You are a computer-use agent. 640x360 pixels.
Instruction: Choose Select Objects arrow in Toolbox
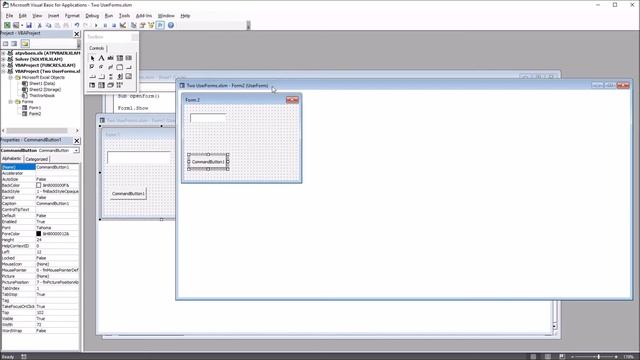[92, 58]
